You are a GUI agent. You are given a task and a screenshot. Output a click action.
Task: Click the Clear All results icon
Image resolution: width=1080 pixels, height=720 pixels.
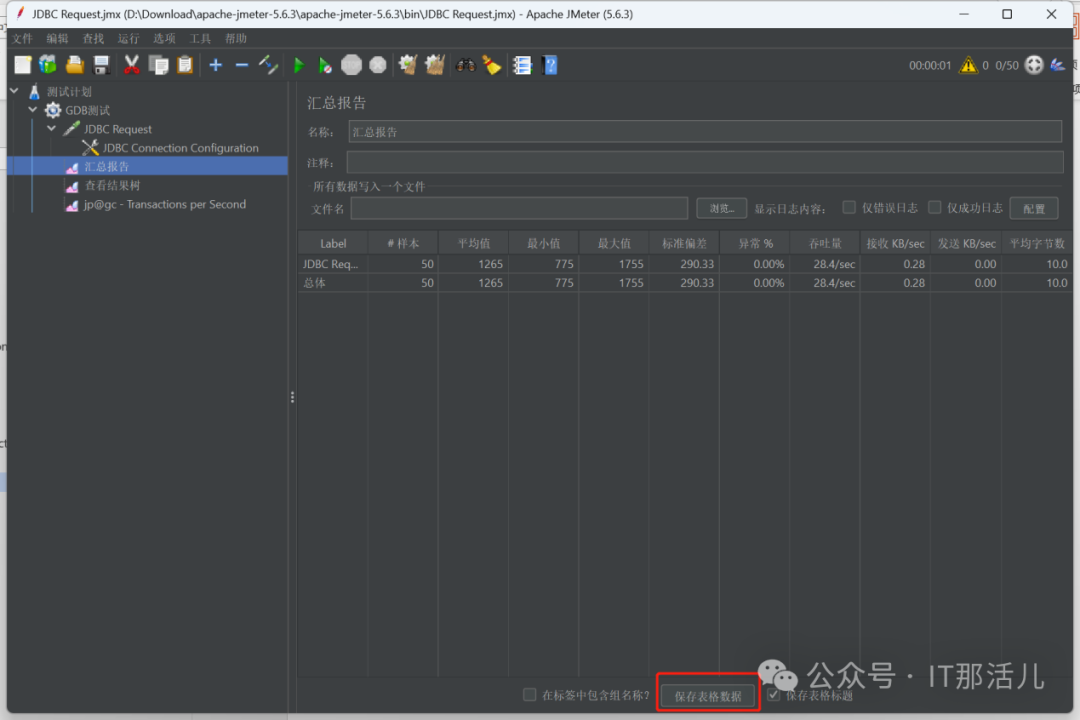tap(435, 65)
